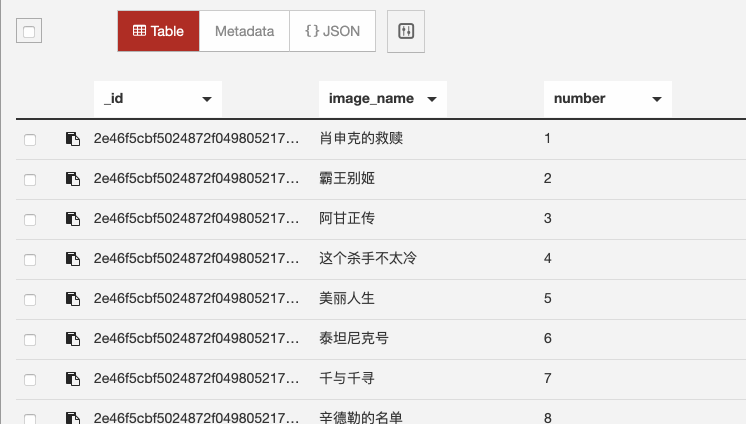Check the row for 阿甘正传
This screenshot has width=746, height=424.
pos(30,220)
